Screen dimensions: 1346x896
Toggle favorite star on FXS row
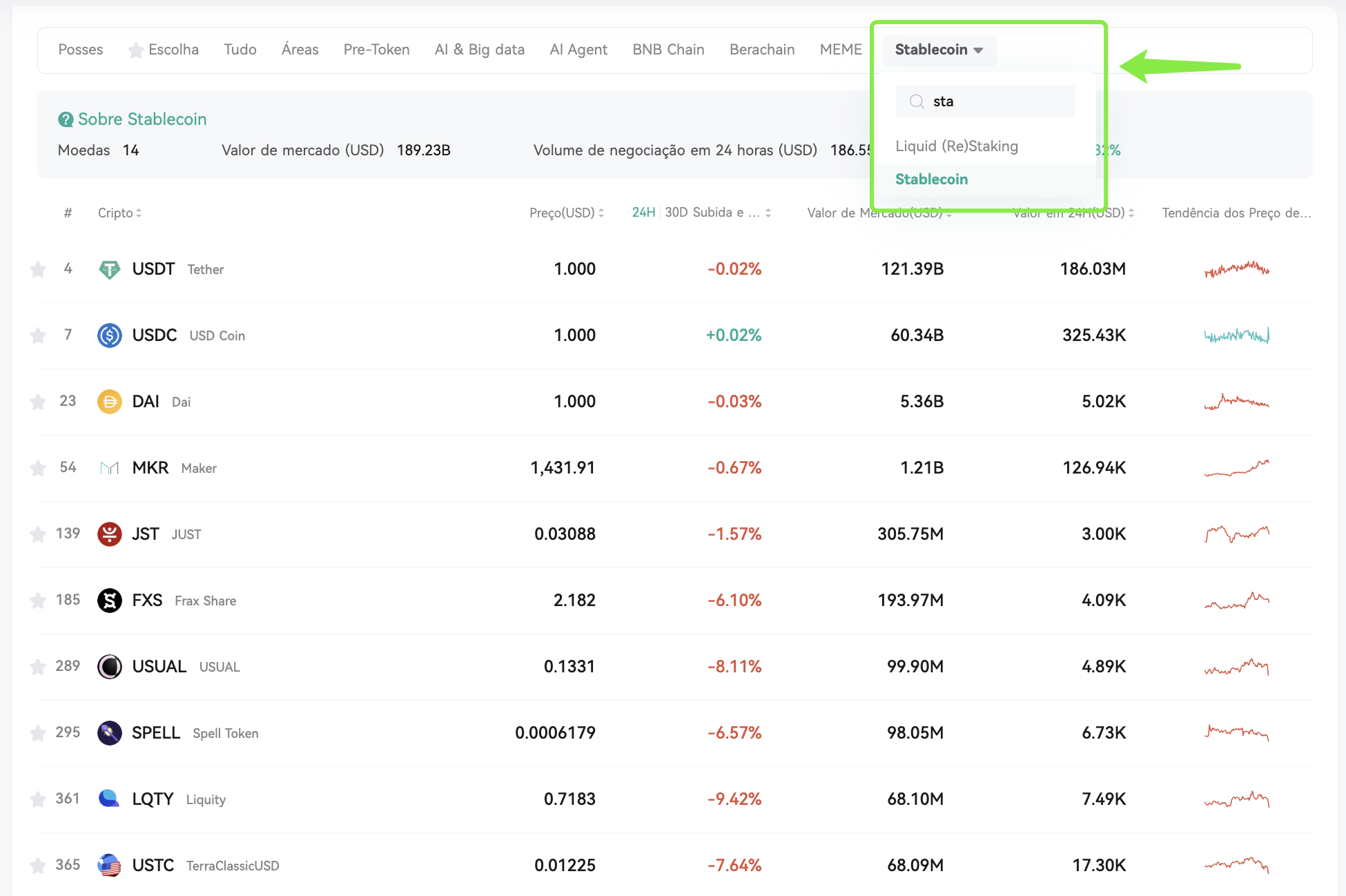click(38, 601)
